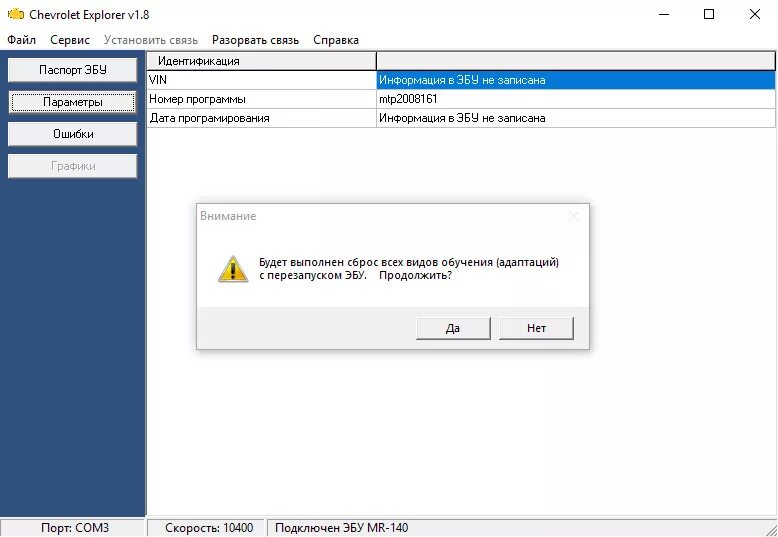This screenshot has height=537, width=778.
Task: Open the Параметры section
Action: click(x=72, y=102)
